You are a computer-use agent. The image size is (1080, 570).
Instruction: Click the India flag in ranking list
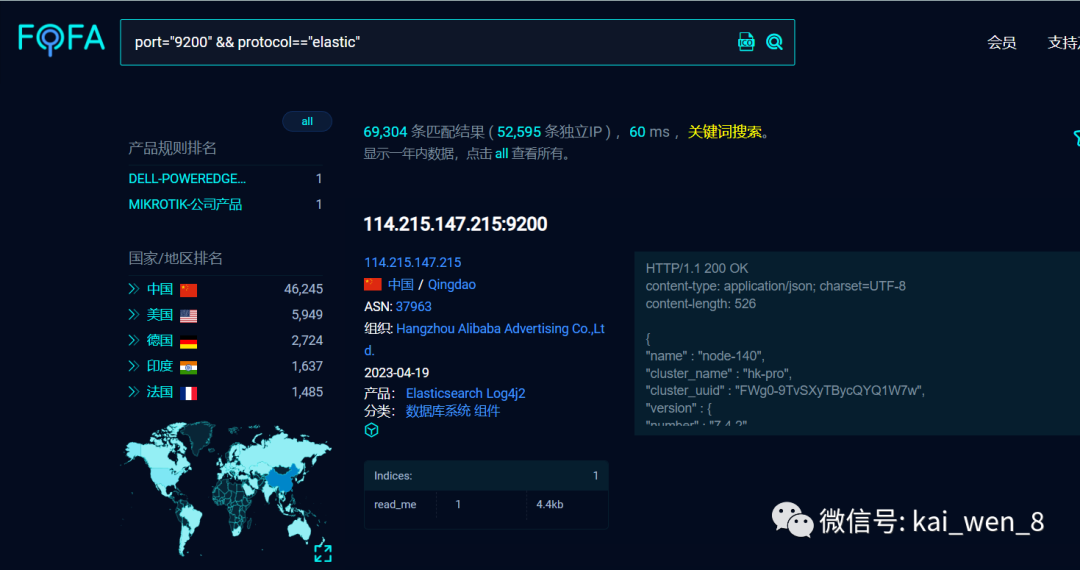(189, 368)
